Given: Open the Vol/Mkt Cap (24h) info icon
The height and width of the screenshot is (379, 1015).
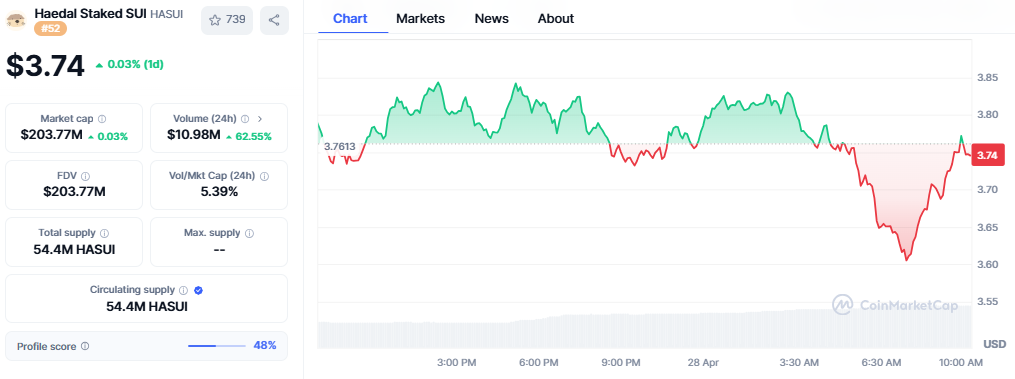Looking at the screenshot, I should [264, 176].
